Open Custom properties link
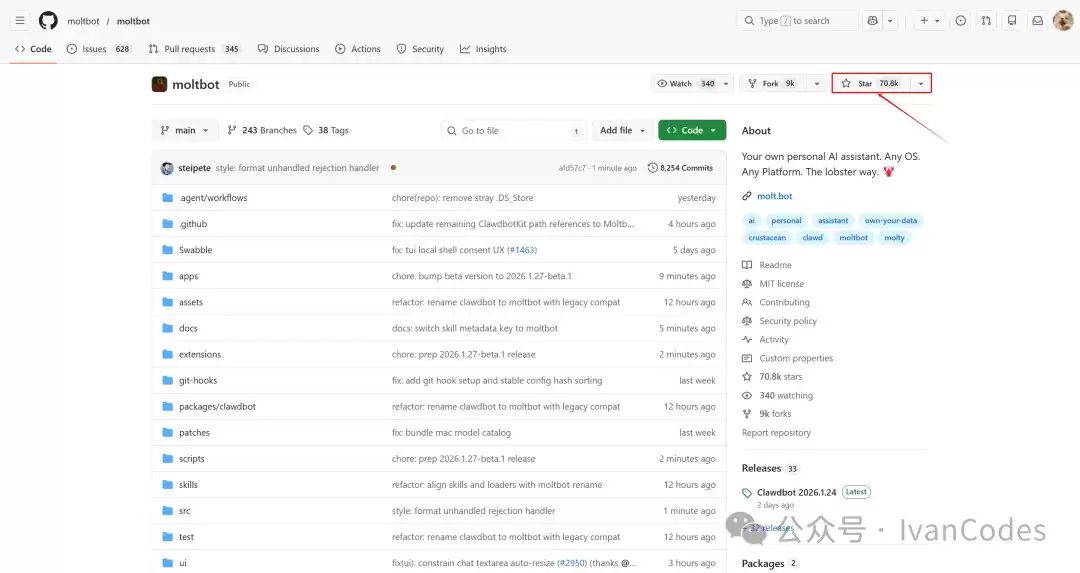 [x=796, y=358]
